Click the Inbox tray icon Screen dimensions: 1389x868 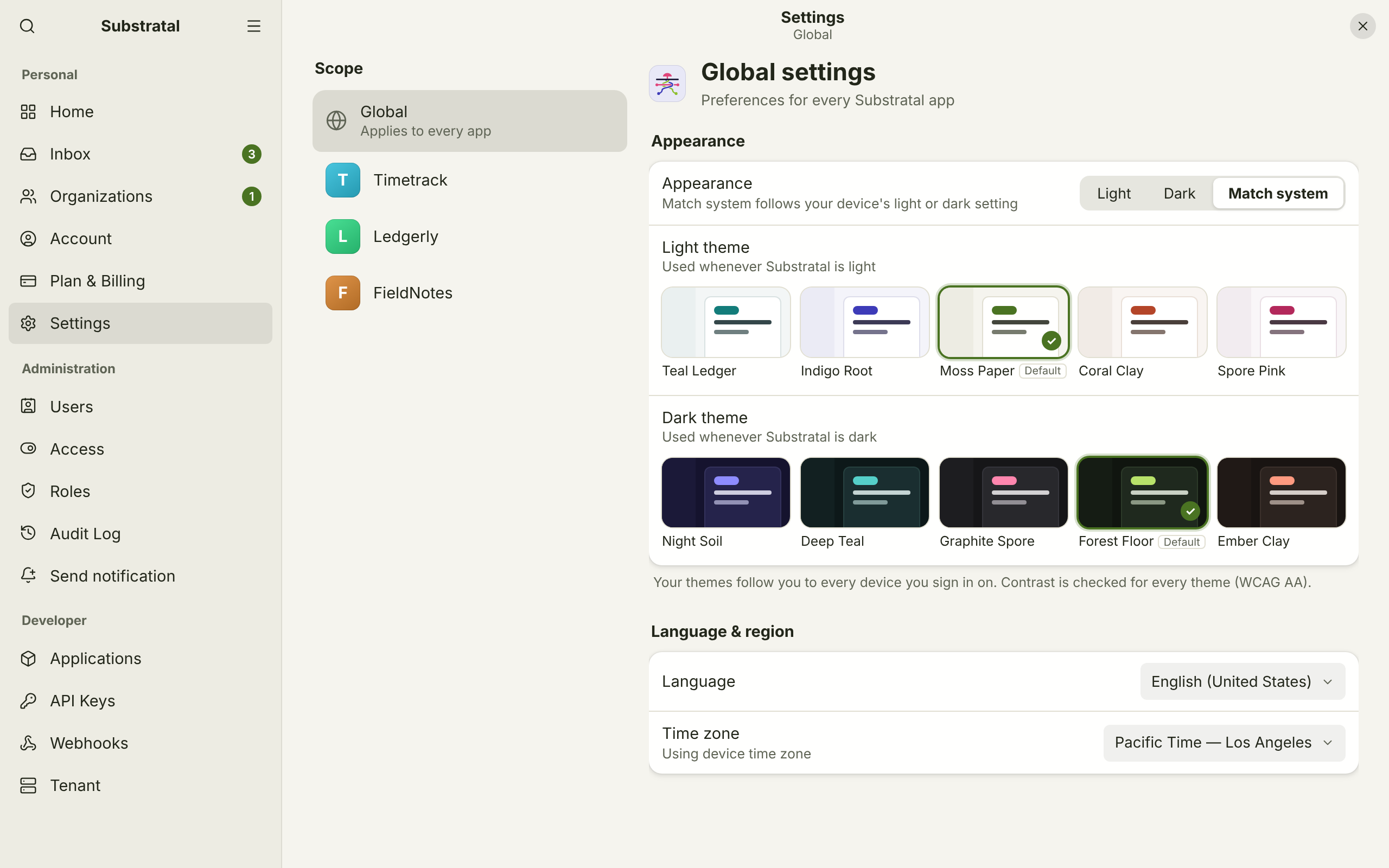[28, 154]
